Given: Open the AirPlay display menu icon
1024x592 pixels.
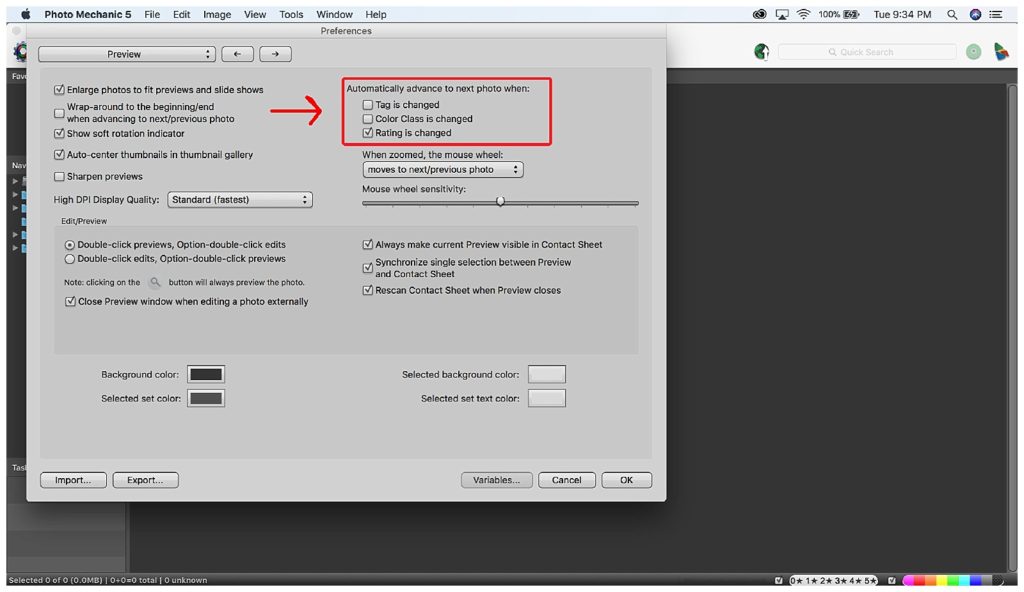Looking at the screenshot, I should click(782, 14).
